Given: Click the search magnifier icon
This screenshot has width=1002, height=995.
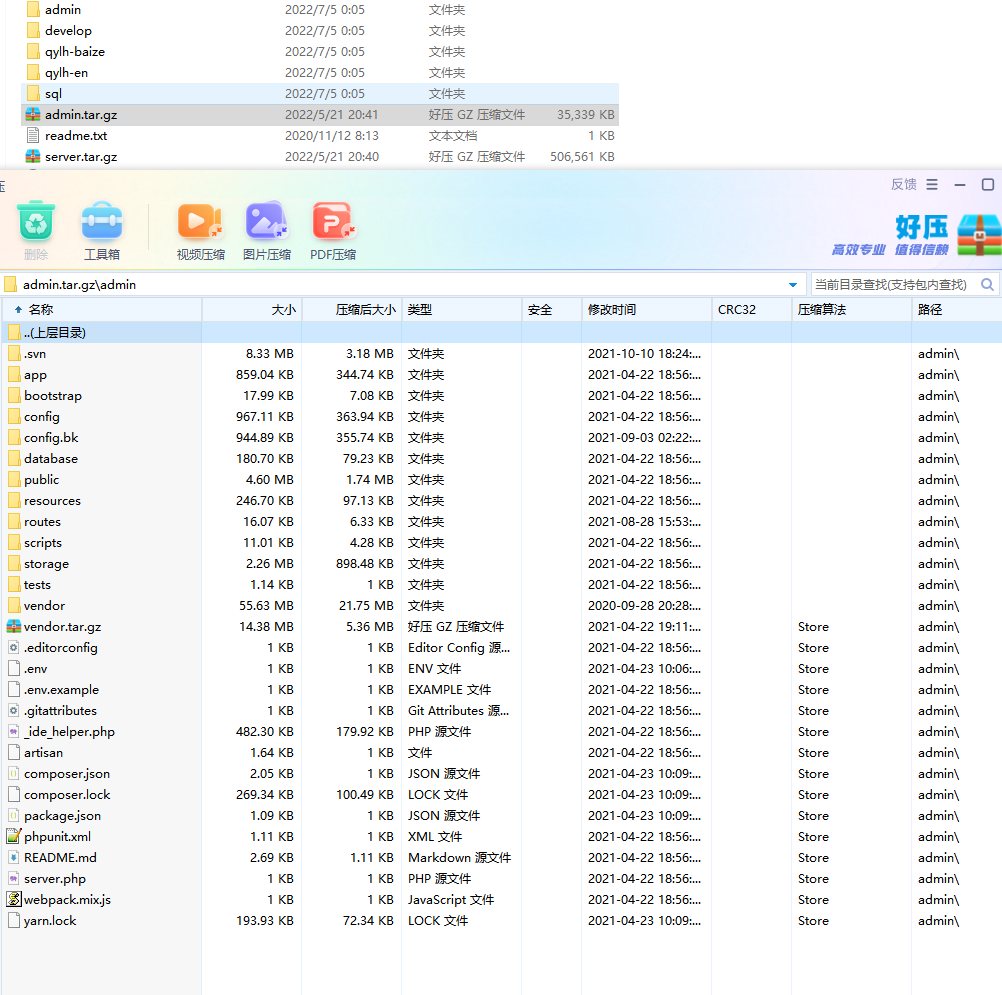Looking at the screenshot, I should tap(987, 285).
